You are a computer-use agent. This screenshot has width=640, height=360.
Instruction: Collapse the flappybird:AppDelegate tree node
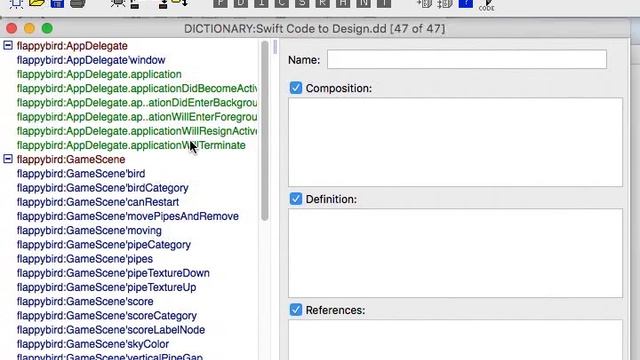(8, 45)
